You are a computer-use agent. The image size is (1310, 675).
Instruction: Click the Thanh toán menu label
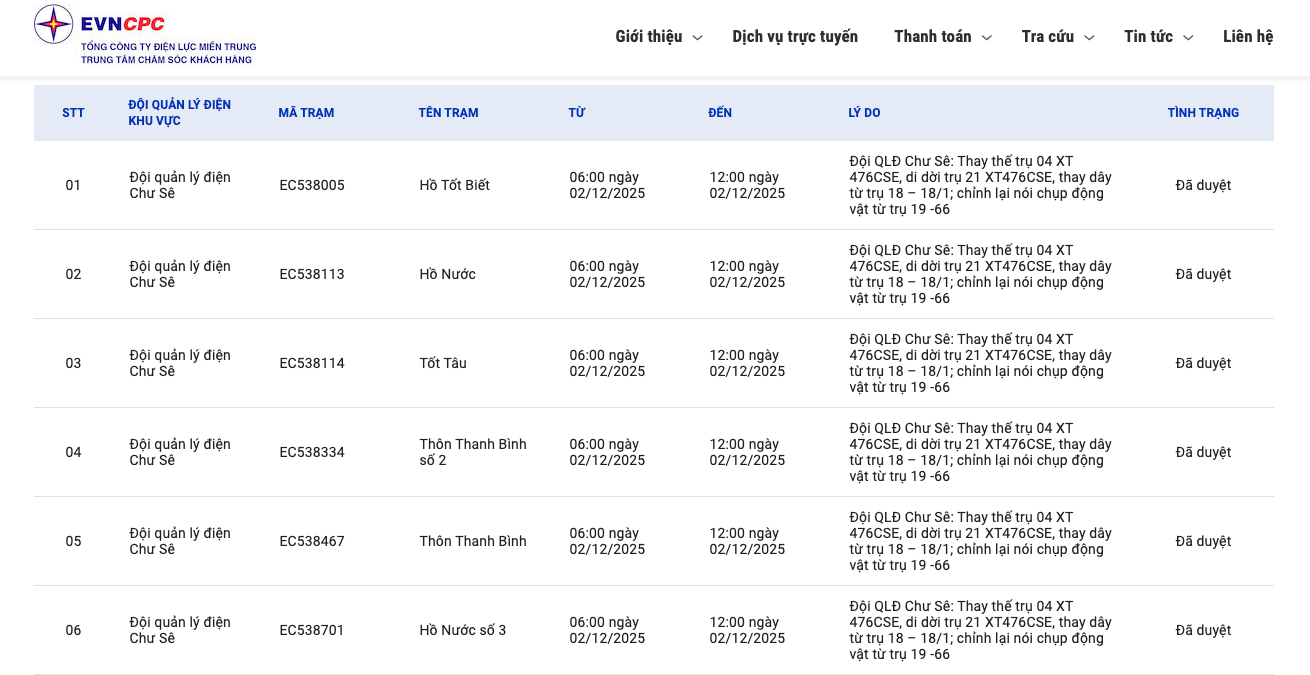(932, 37)
